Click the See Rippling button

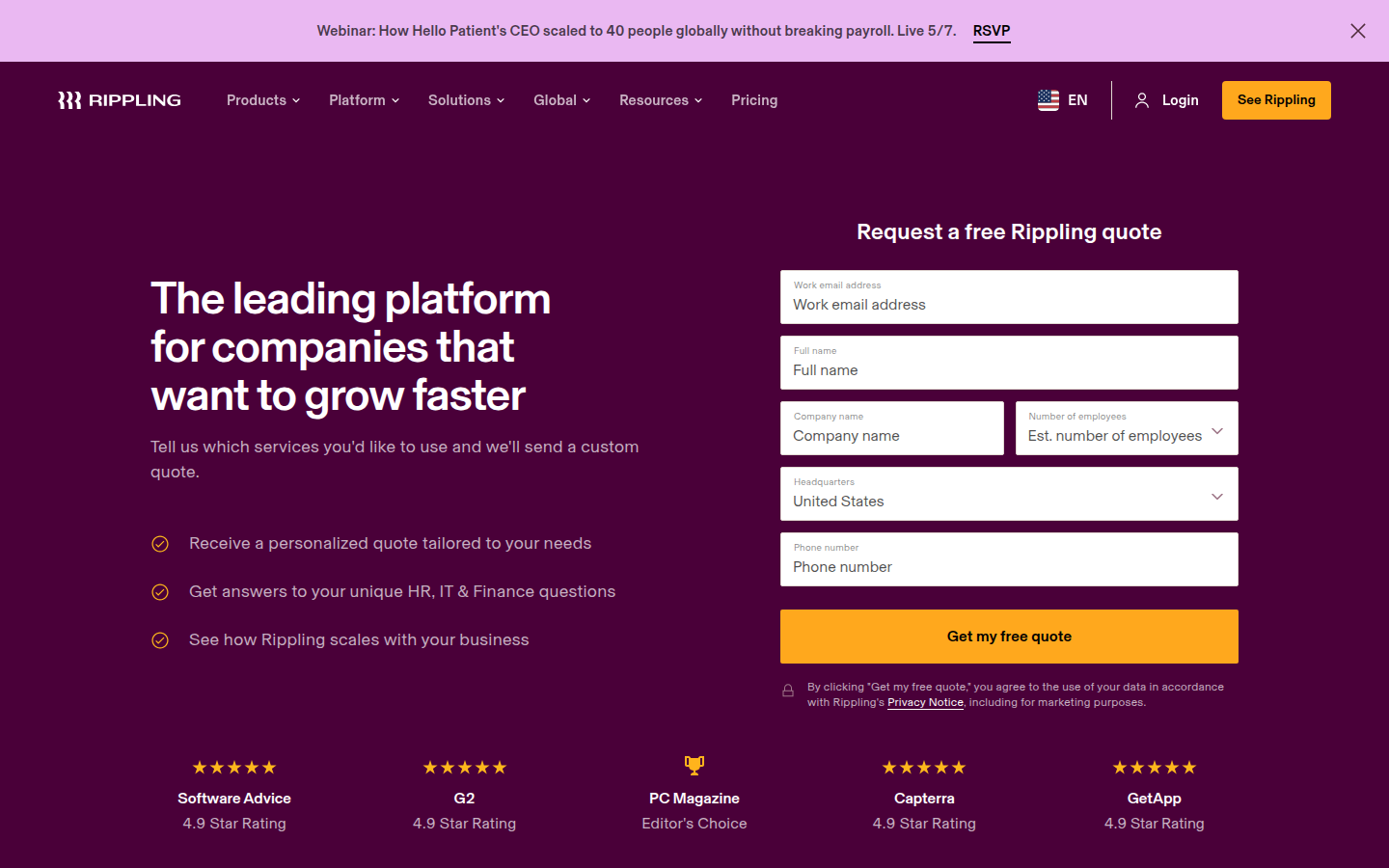1276,100
